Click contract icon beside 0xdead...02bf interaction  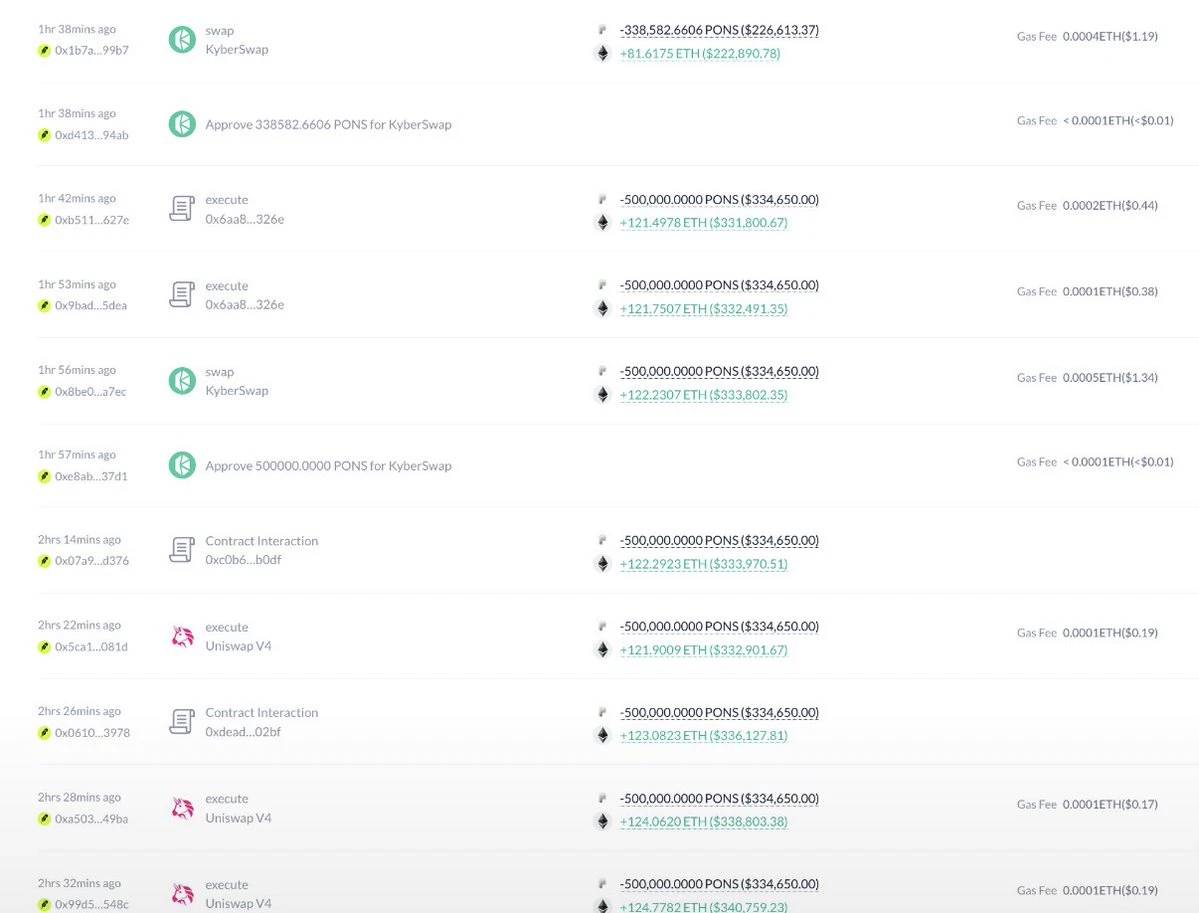[182, 722]
